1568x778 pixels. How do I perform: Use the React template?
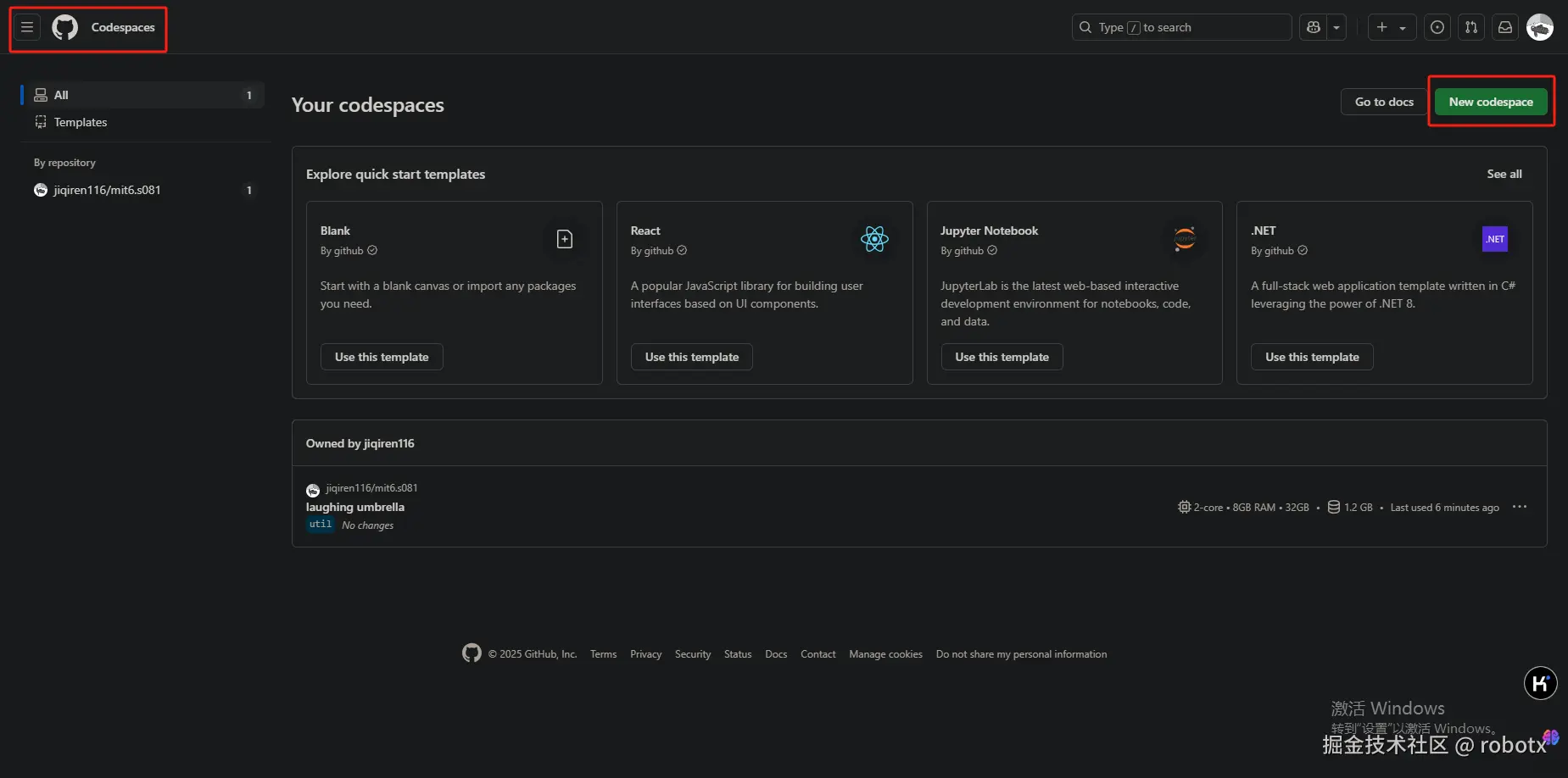click(x=691, y=357)
